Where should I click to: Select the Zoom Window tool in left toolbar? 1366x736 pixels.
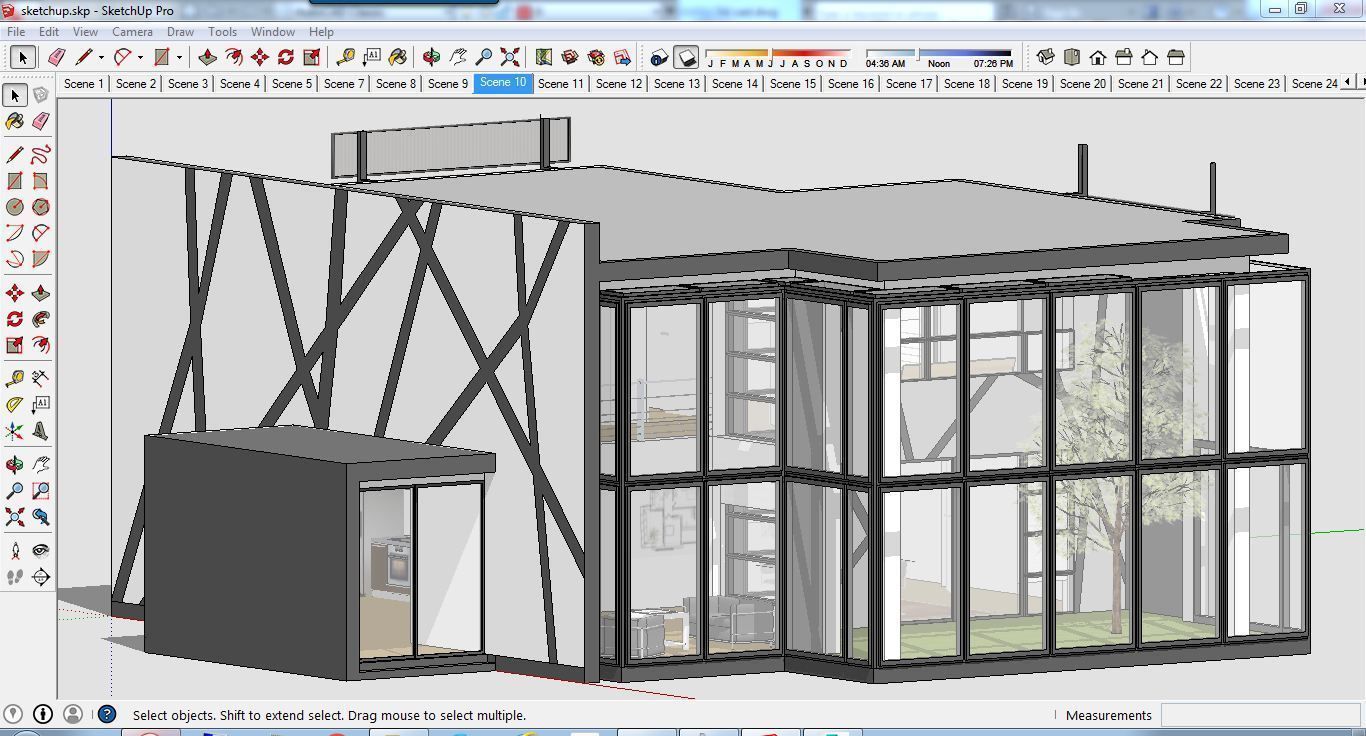pyautogui.click(x=40, y=491)
